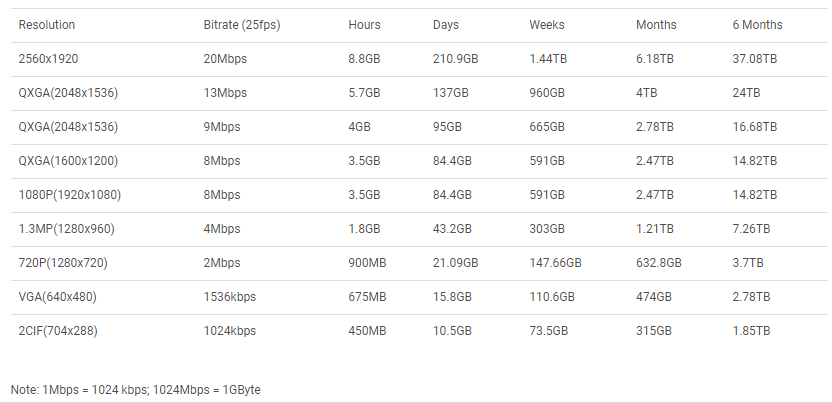Select the 9Mbps bitrate cell

point(222,127)
